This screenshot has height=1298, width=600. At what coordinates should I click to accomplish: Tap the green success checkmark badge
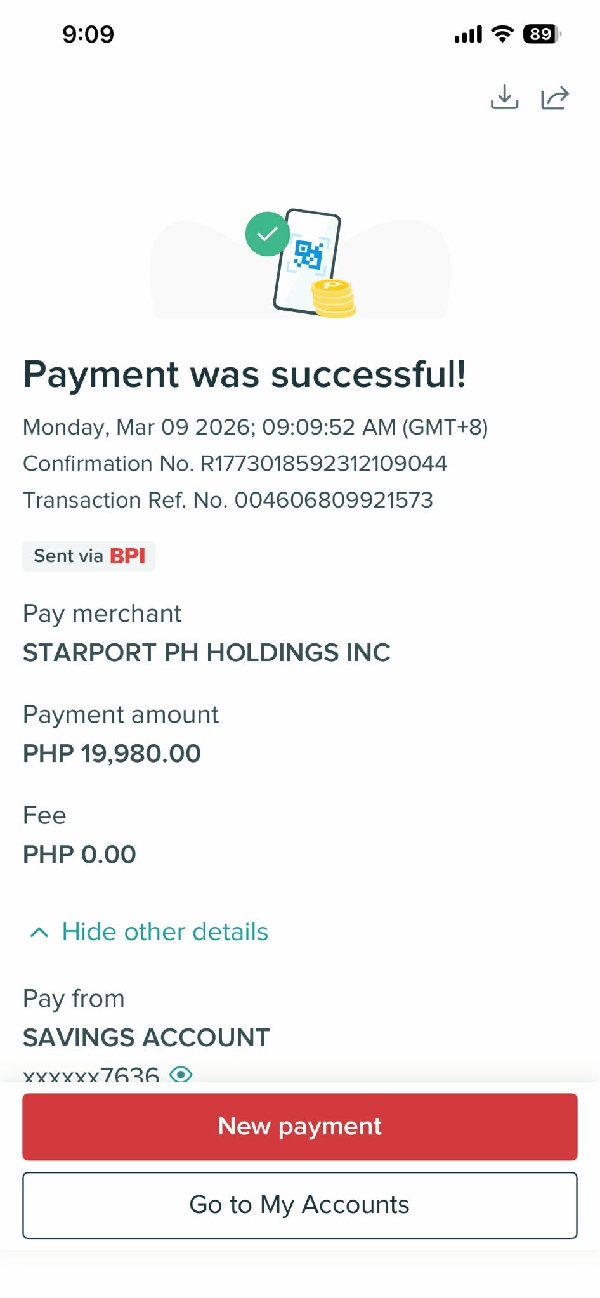(267, 234)
